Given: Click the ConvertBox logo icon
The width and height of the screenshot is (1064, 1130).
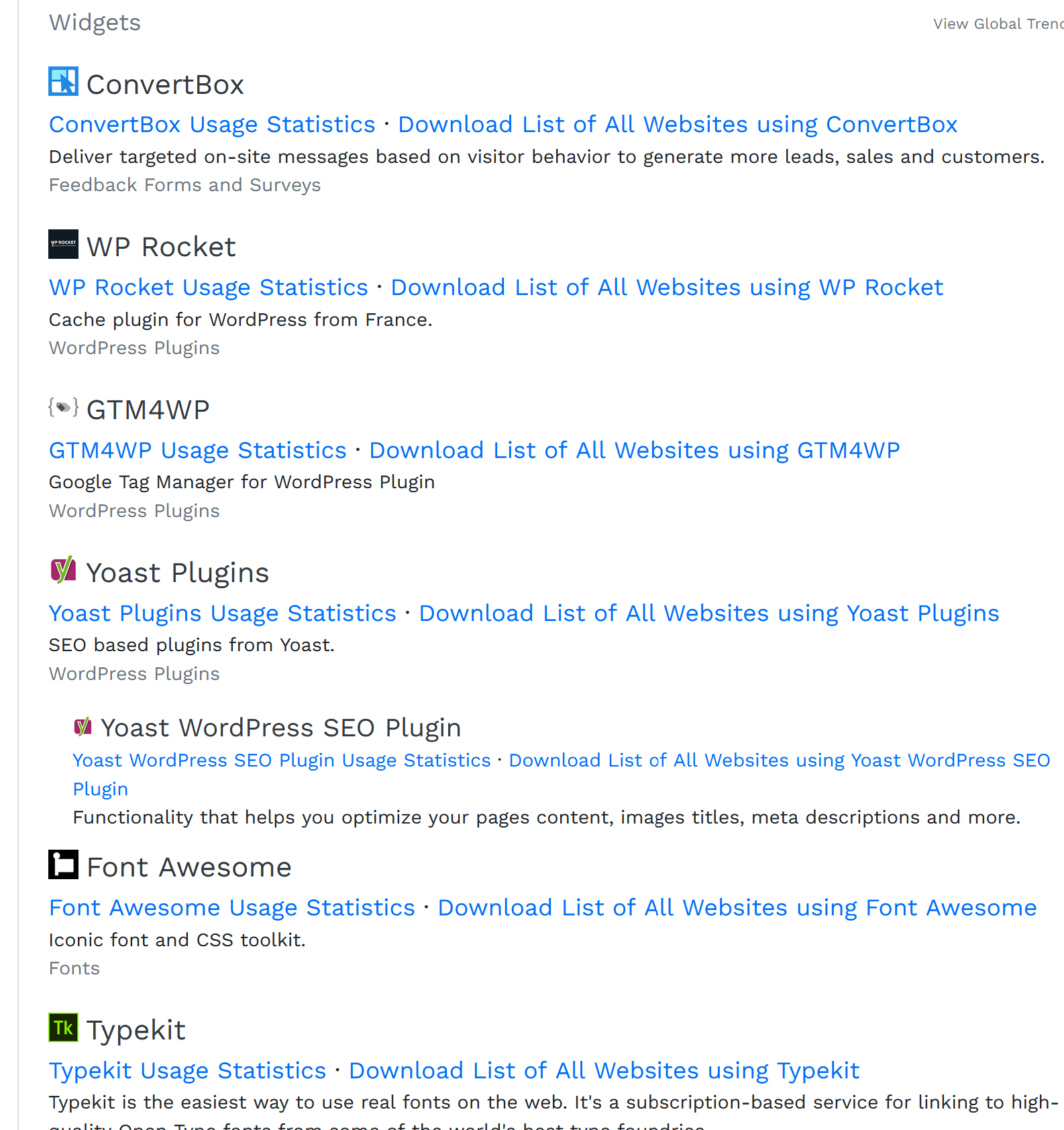Looking at the screenshot, I should [63, 82].
